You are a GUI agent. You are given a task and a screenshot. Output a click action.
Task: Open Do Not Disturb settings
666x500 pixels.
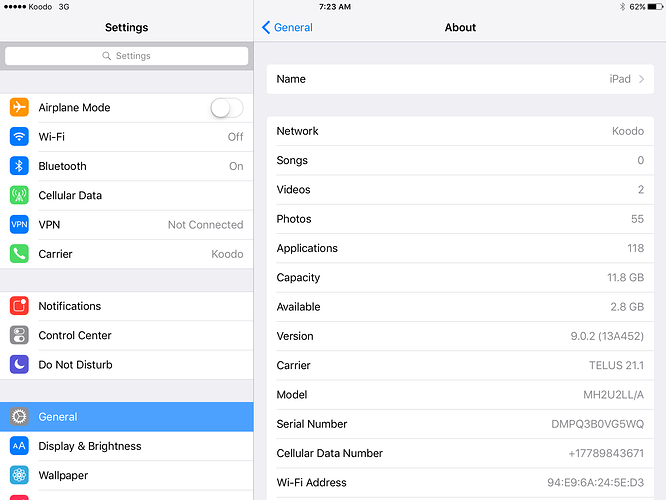coord(127,365)
